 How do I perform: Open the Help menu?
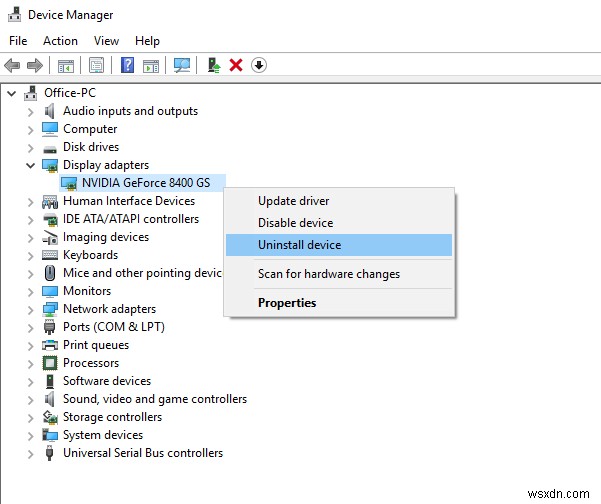tap(147, 41)
